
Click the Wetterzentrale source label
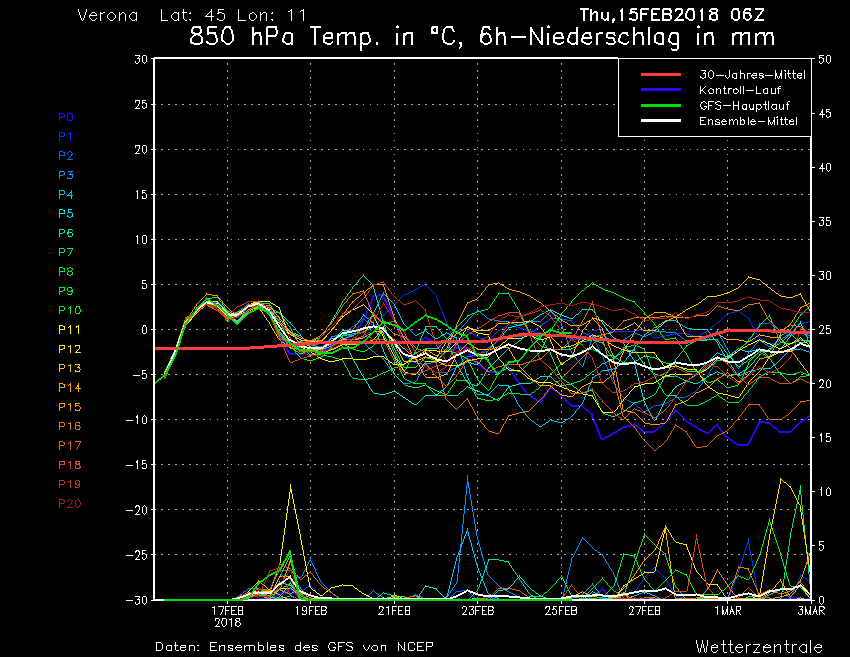[759, 647]
